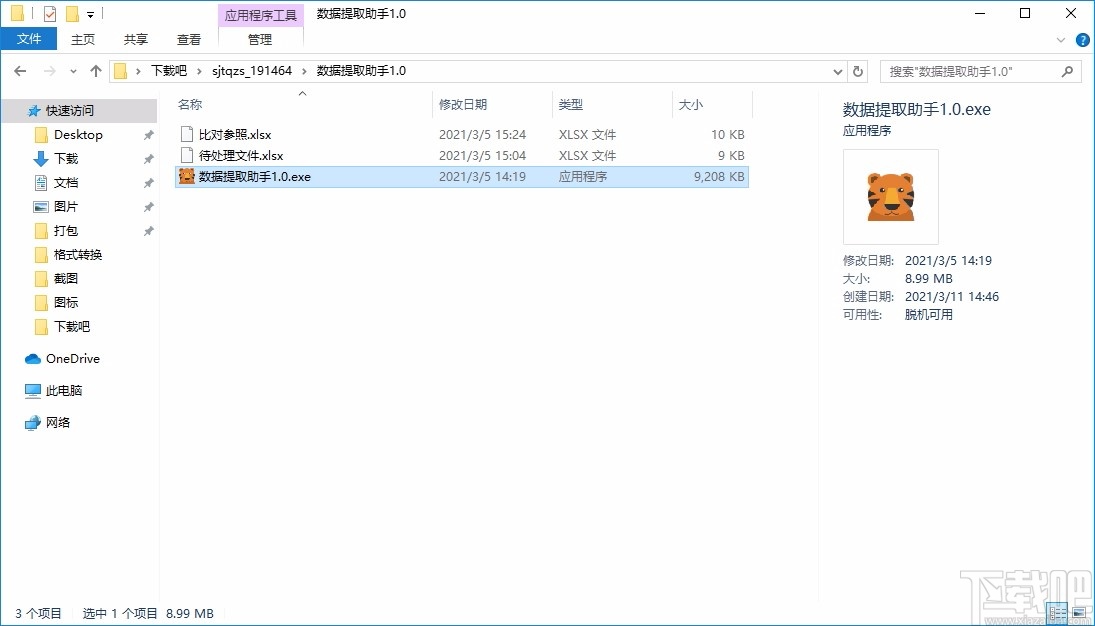Click the Properties icon in Quick Access Toolbar
This screenshot has width=1095, height=626.
[x=49, y=13]
